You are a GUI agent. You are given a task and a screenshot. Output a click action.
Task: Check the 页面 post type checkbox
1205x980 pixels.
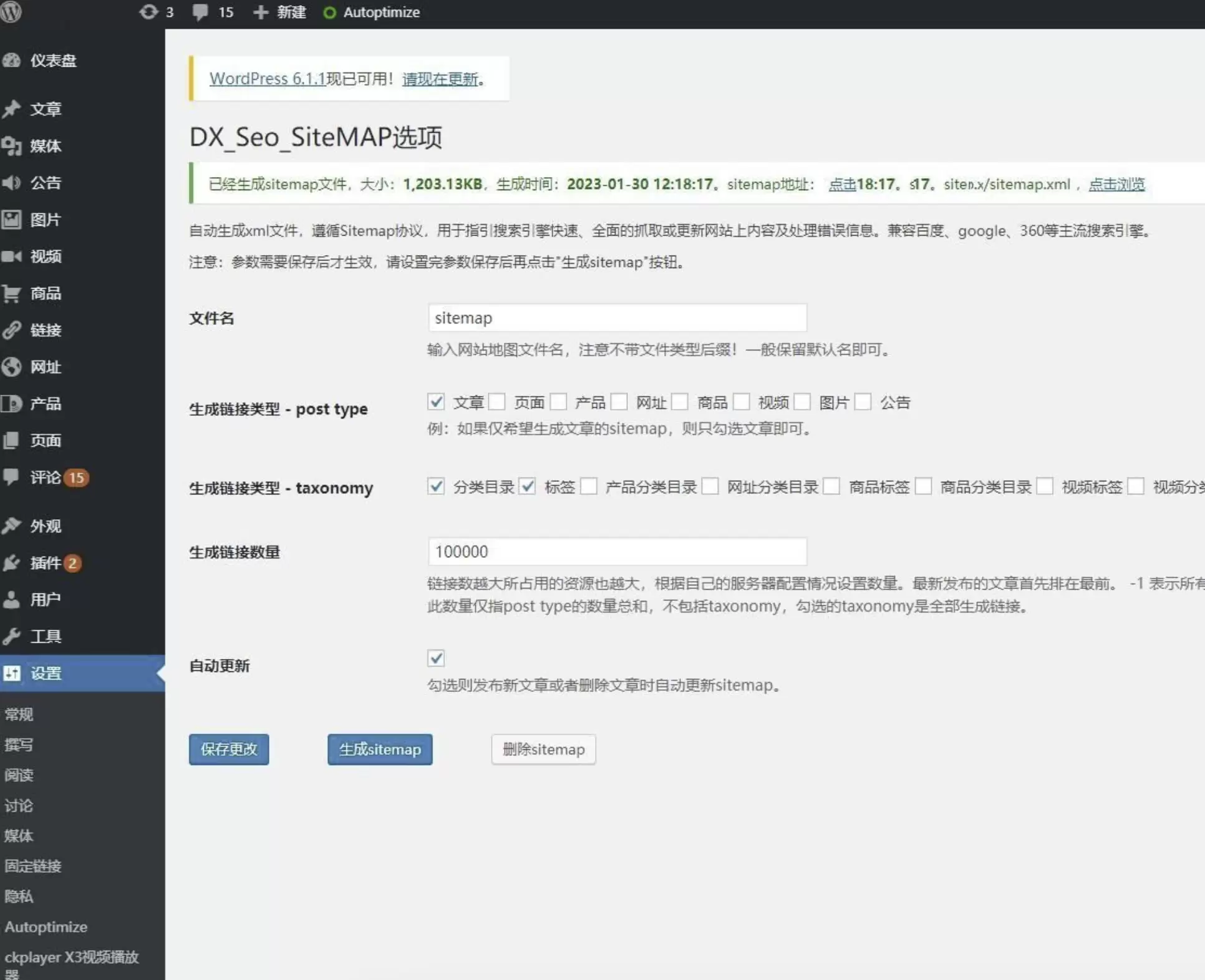[497, 401]
